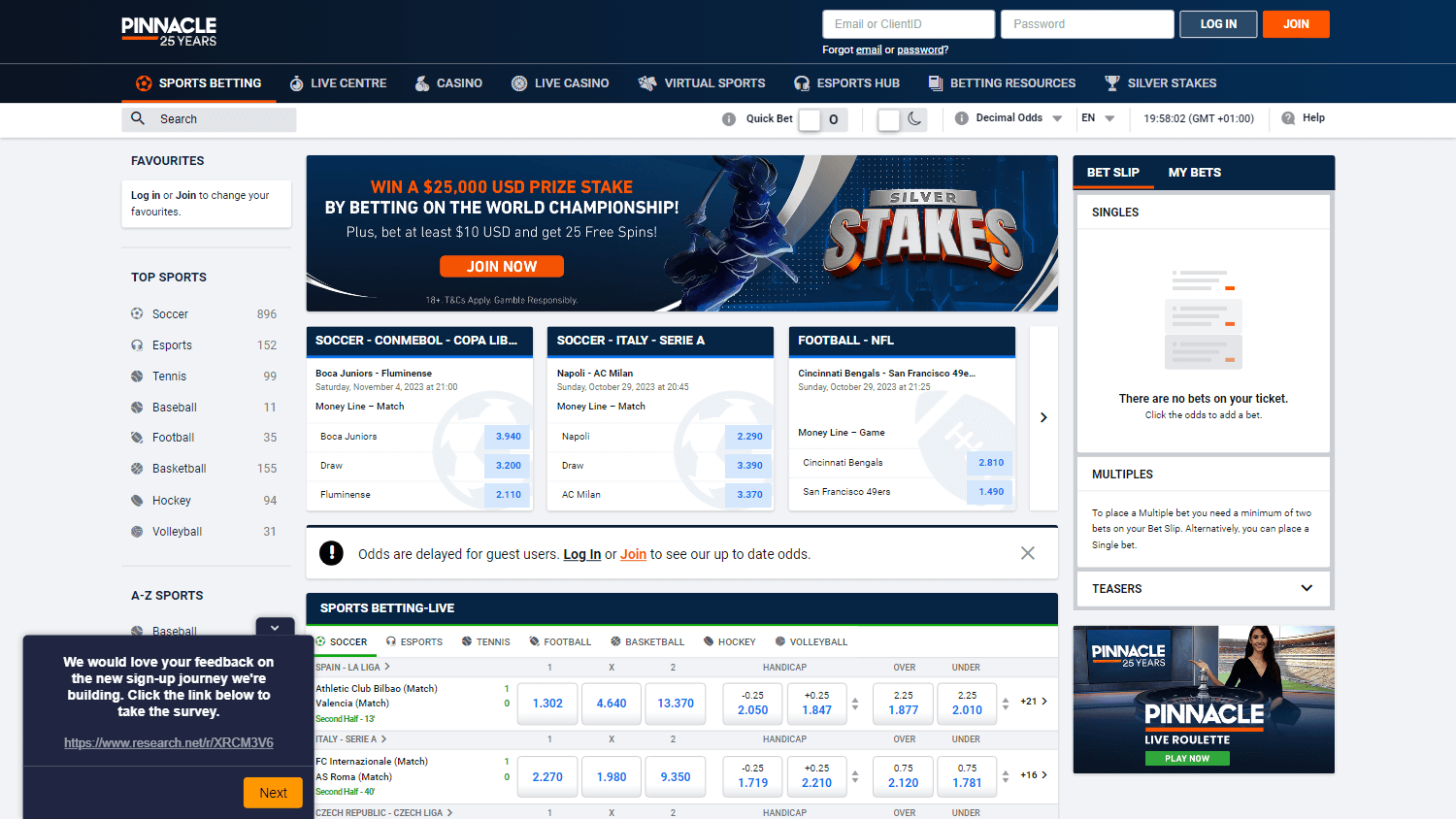1456x819 pixels.
Task: Open Sports Betting soccer-ball icon
Action: coord(144,83)
